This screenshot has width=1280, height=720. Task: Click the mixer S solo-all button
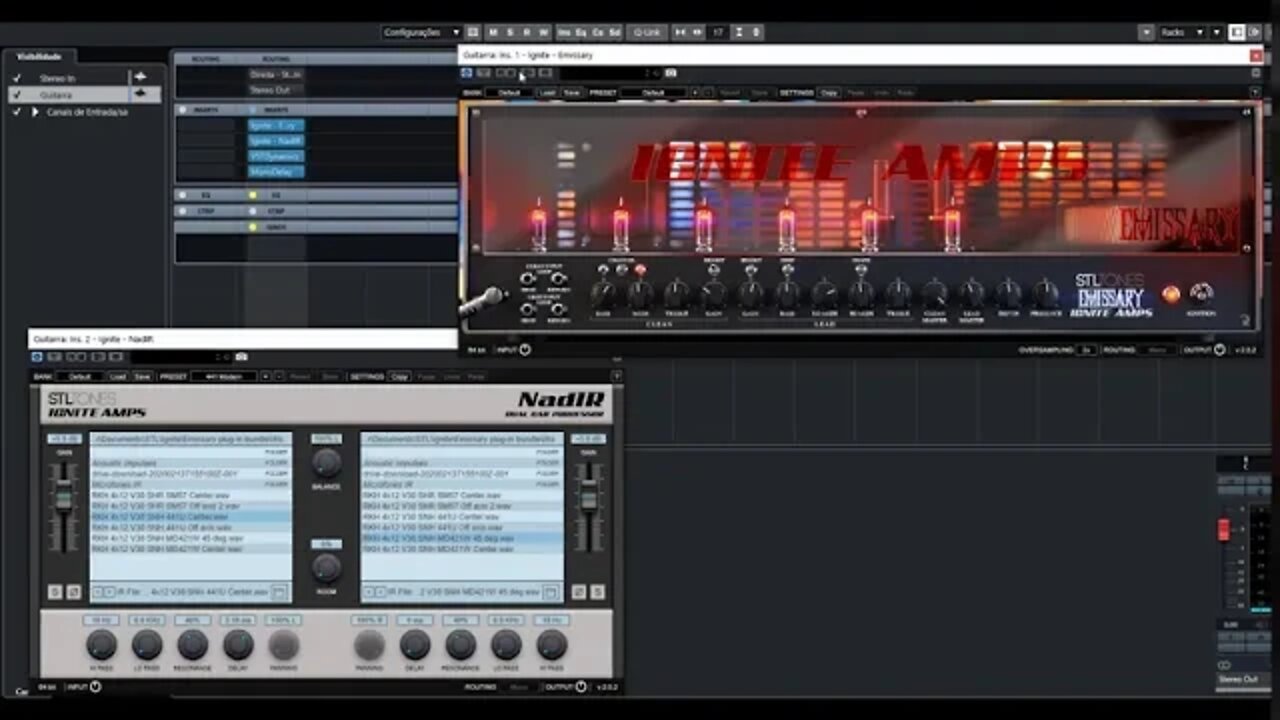click(510, 32)
